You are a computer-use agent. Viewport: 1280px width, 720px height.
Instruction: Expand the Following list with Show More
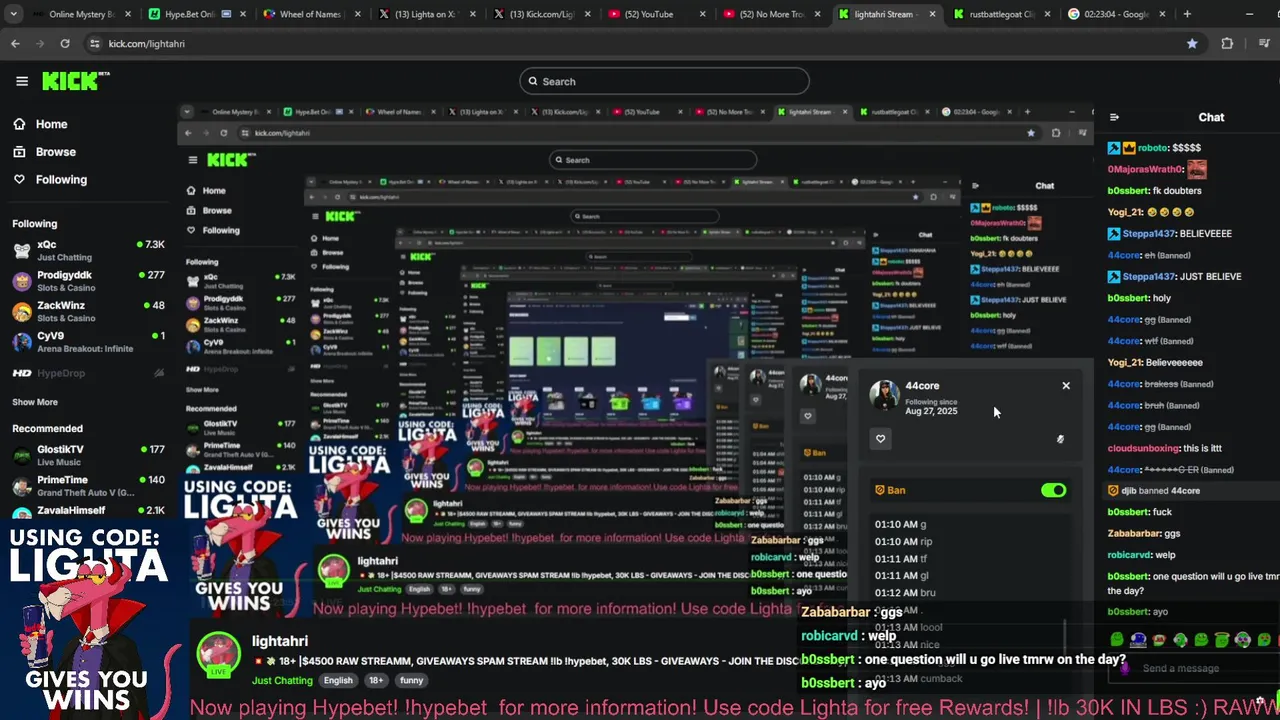(x=35, y=402)
